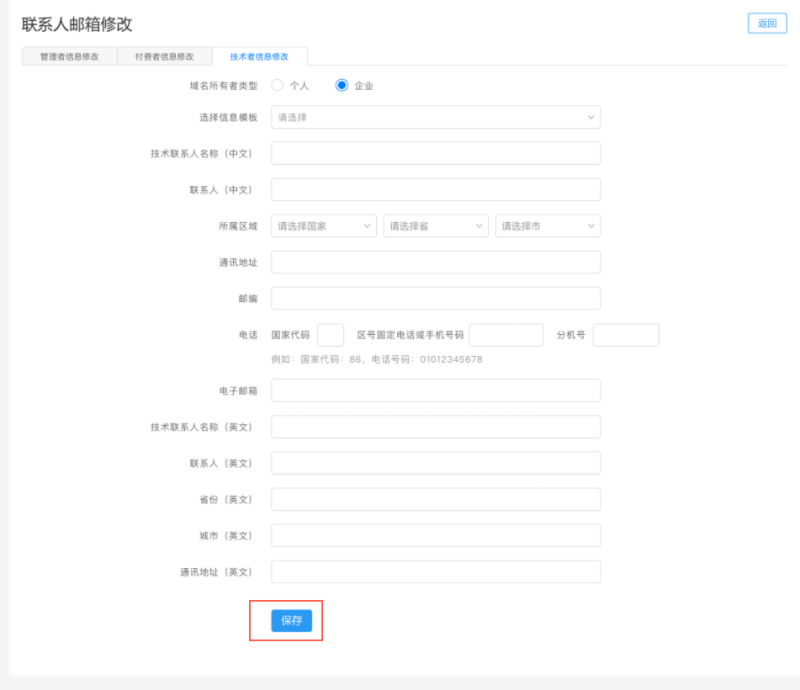
Task: Open the 选择信息模板 dropdown
Action: pyautogui.click(x=435, y=117)
